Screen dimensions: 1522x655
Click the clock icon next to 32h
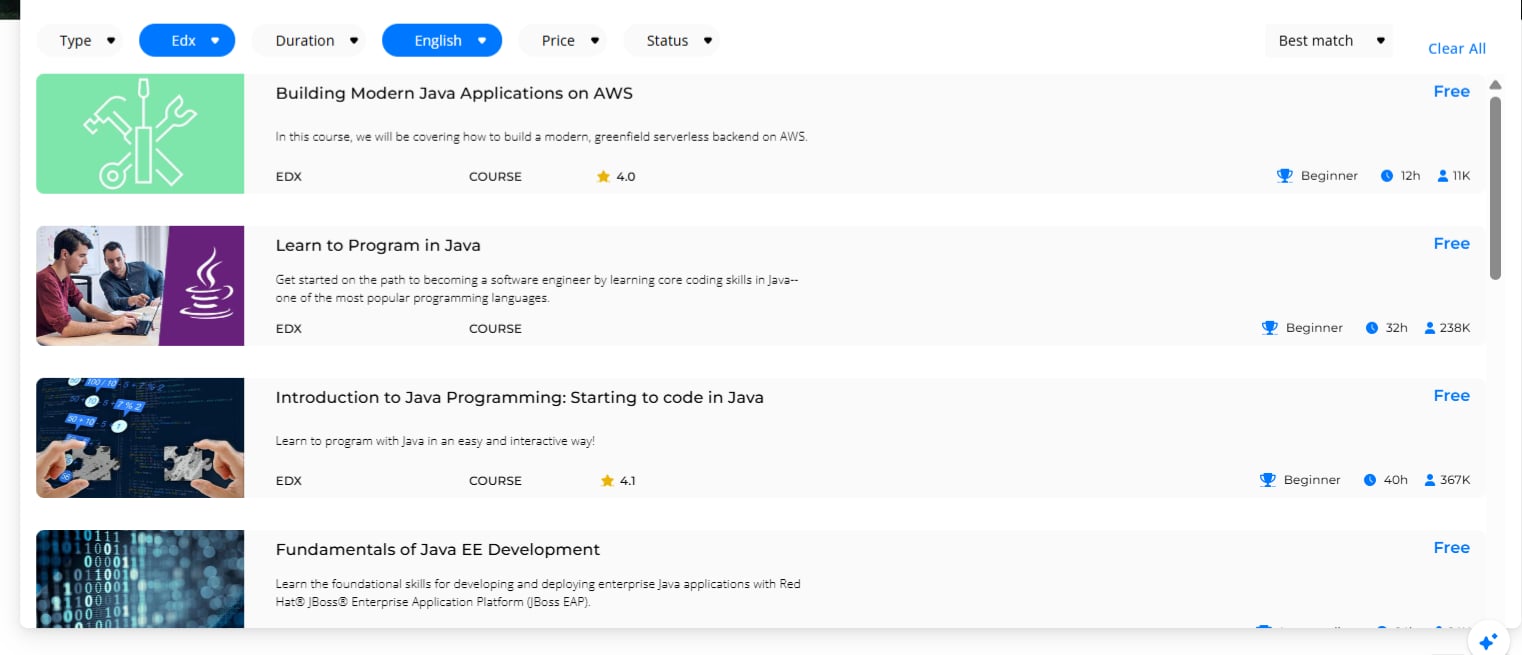coord(1372,328)
